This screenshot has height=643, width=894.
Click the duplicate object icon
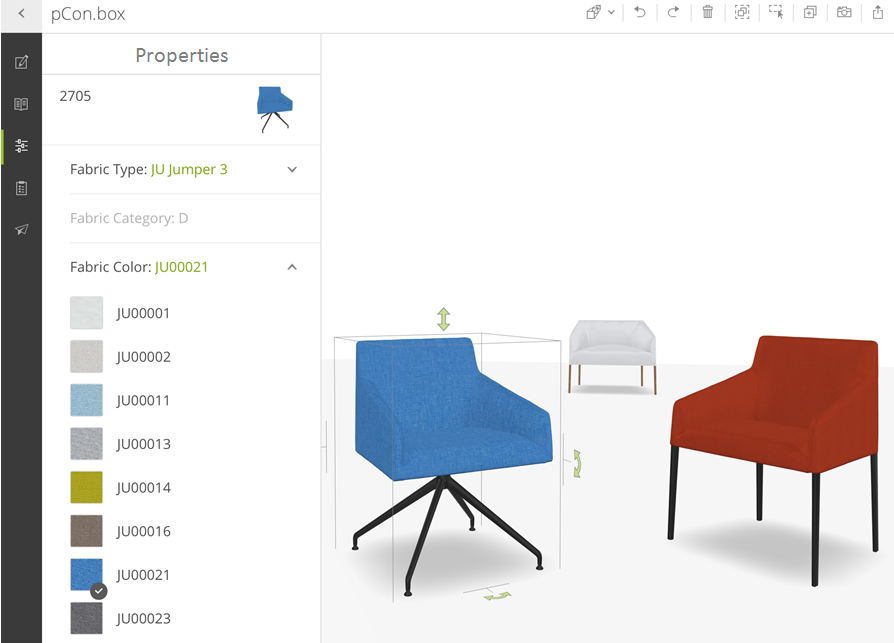coord(810,12)
